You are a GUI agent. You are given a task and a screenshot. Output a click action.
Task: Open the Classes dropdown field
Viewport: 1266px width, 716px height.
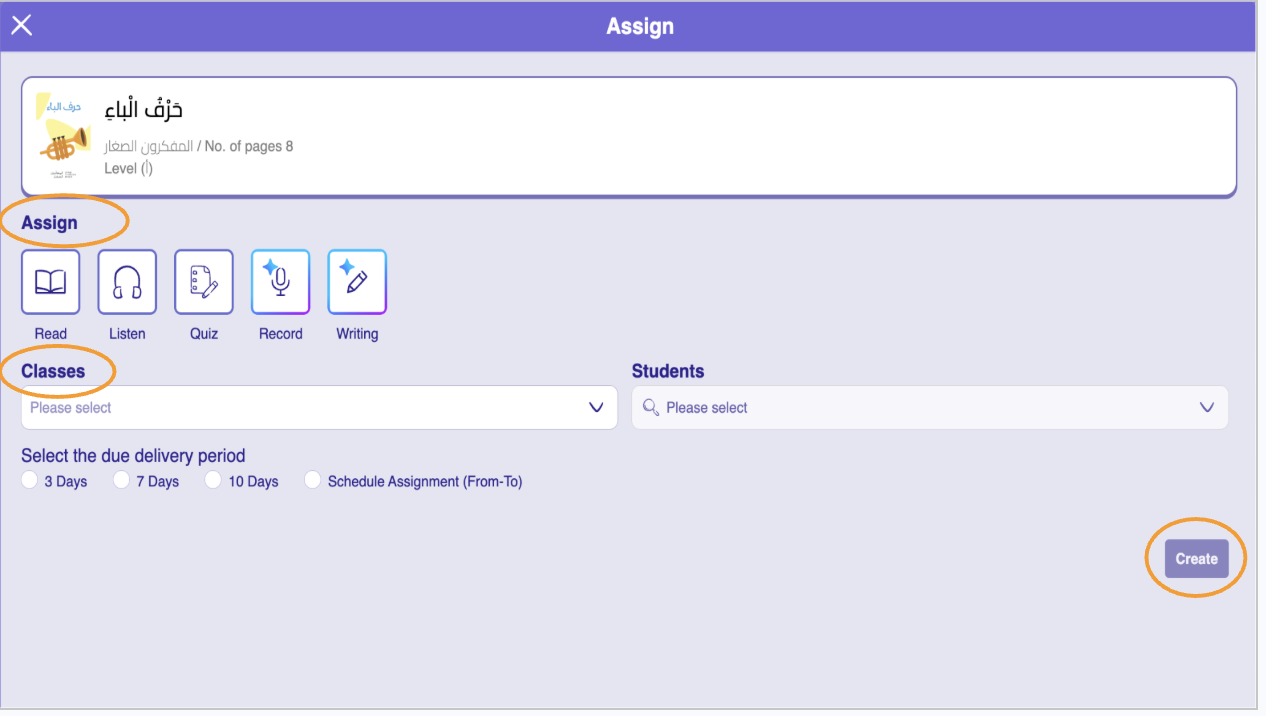[x=300, y=408]
